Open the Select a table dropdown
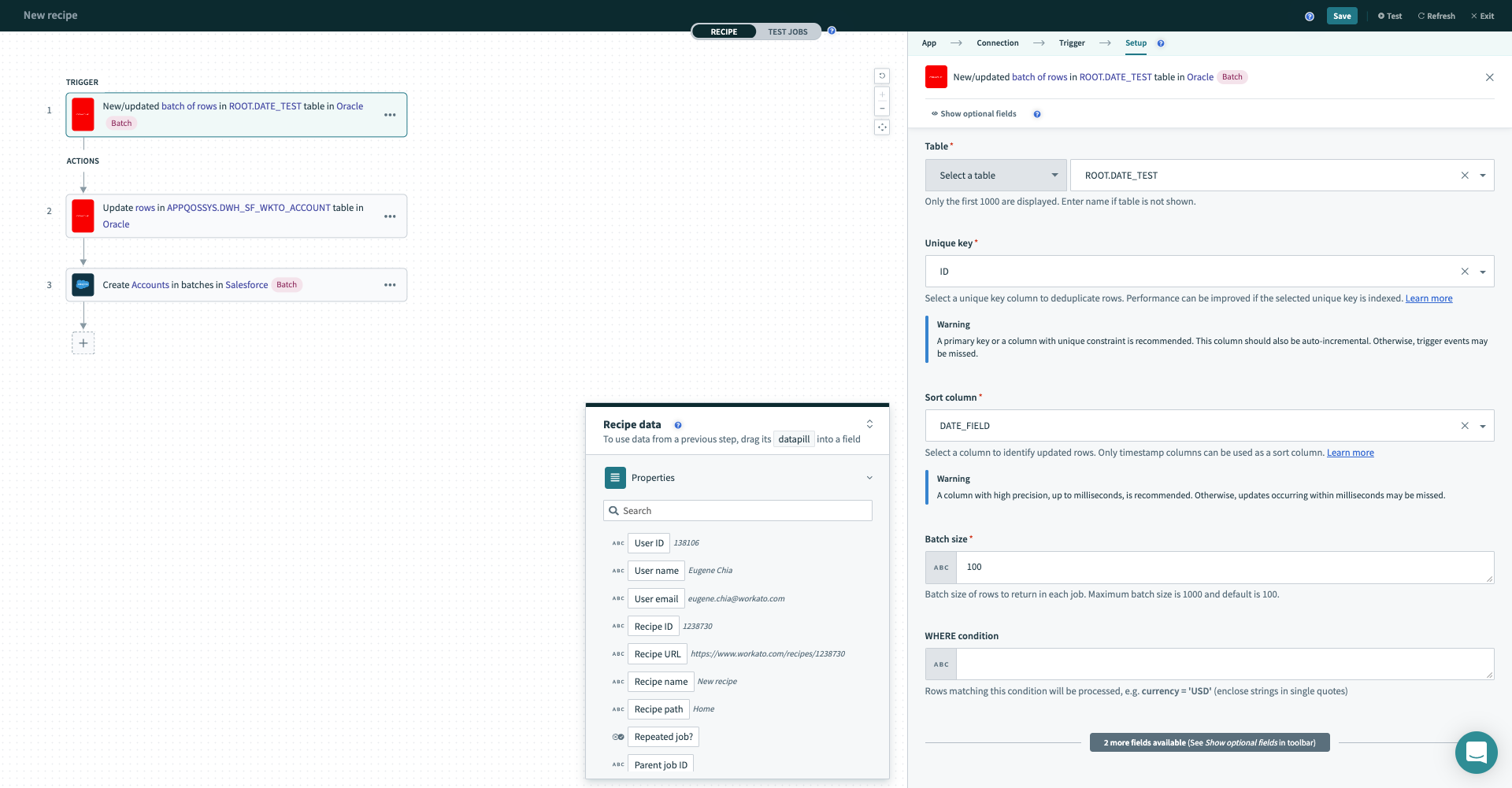The width and height of the screenshot is (1512, 788). (x=995, y=176)
